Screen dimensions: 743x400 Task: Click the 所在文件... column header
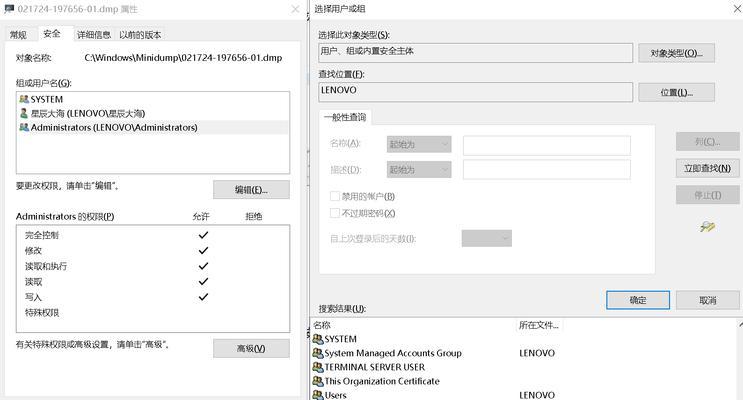(x=538, y=325)
